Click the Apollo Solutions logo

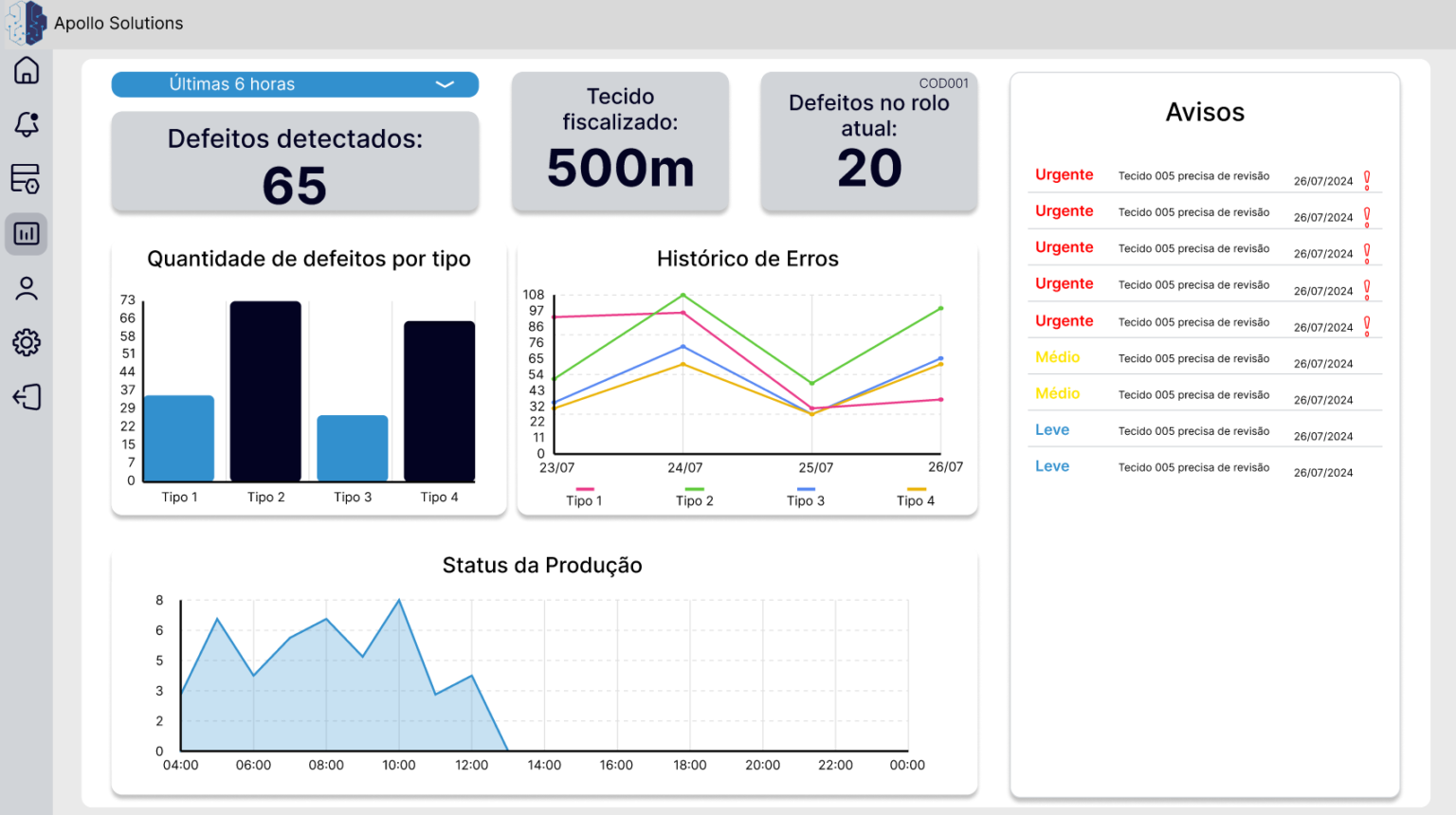coord(26,23)
